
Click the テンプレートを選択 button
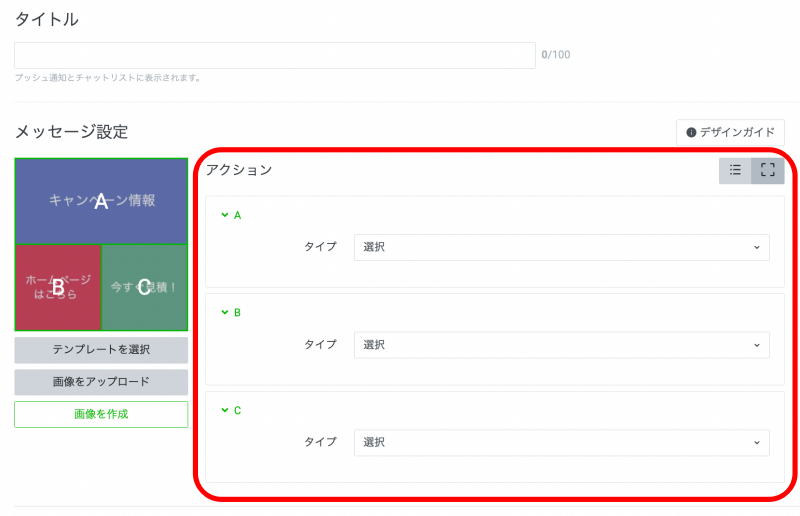tap(101, 350)
